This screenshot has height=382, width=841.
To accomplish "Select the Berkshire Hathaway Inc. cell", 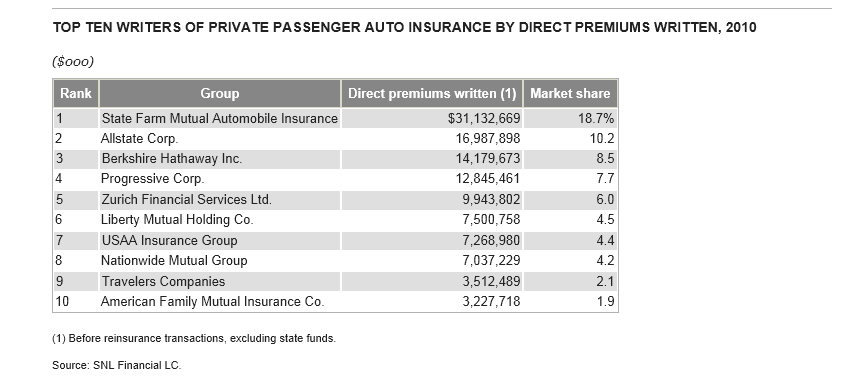I will tap(219, 159).
